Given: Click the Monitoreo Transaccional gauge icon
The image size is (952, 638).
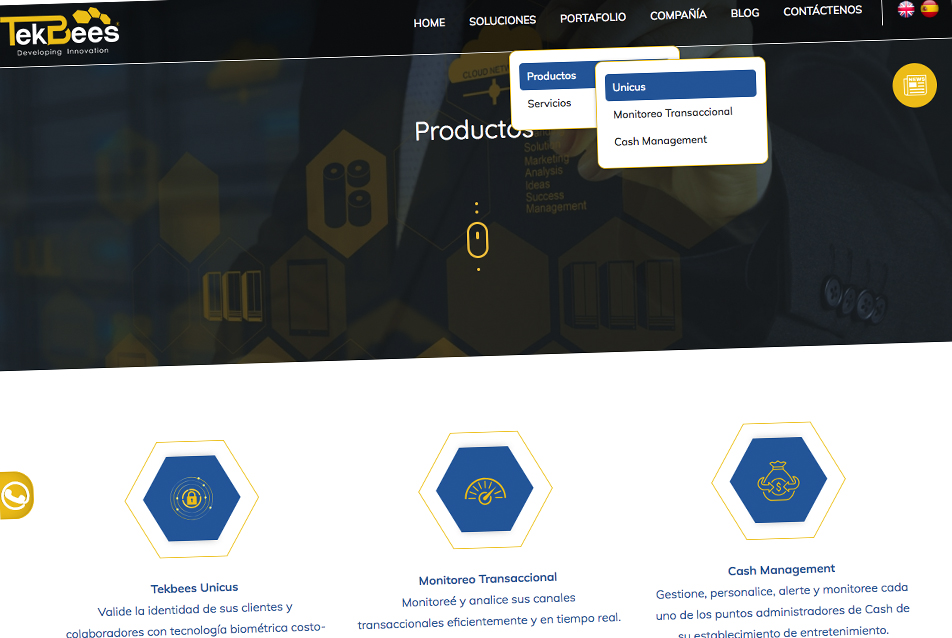Looking at the screenshot, I should click(x=485, y=490).
